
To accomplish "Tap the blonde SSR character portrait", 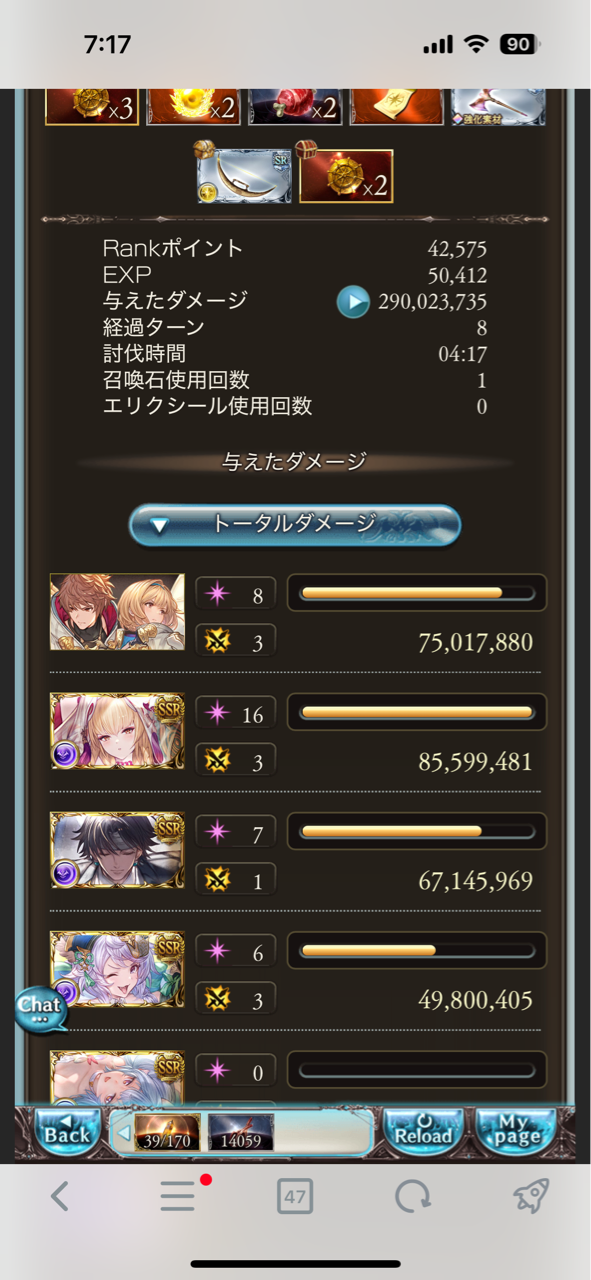I will pyautogui.click(x=118, y=731).
